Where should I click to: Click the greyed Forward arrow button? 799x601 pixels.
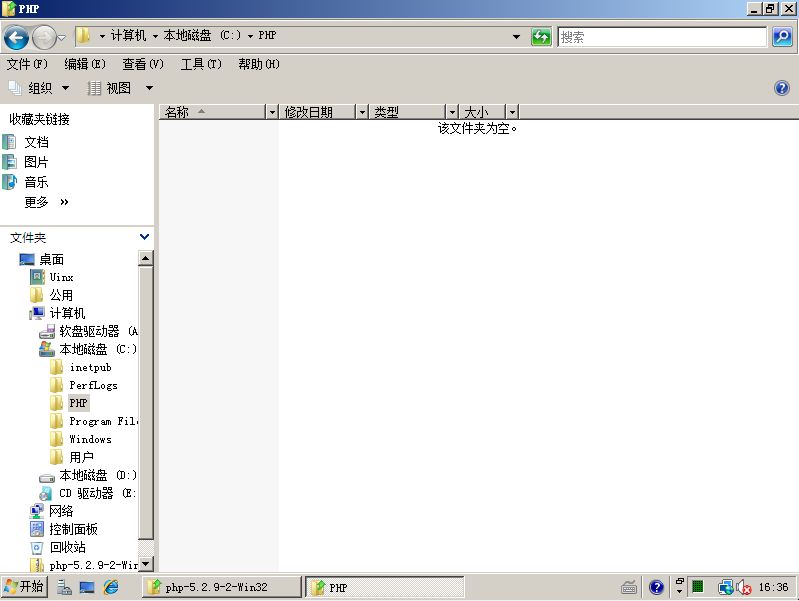click(44, 37)
